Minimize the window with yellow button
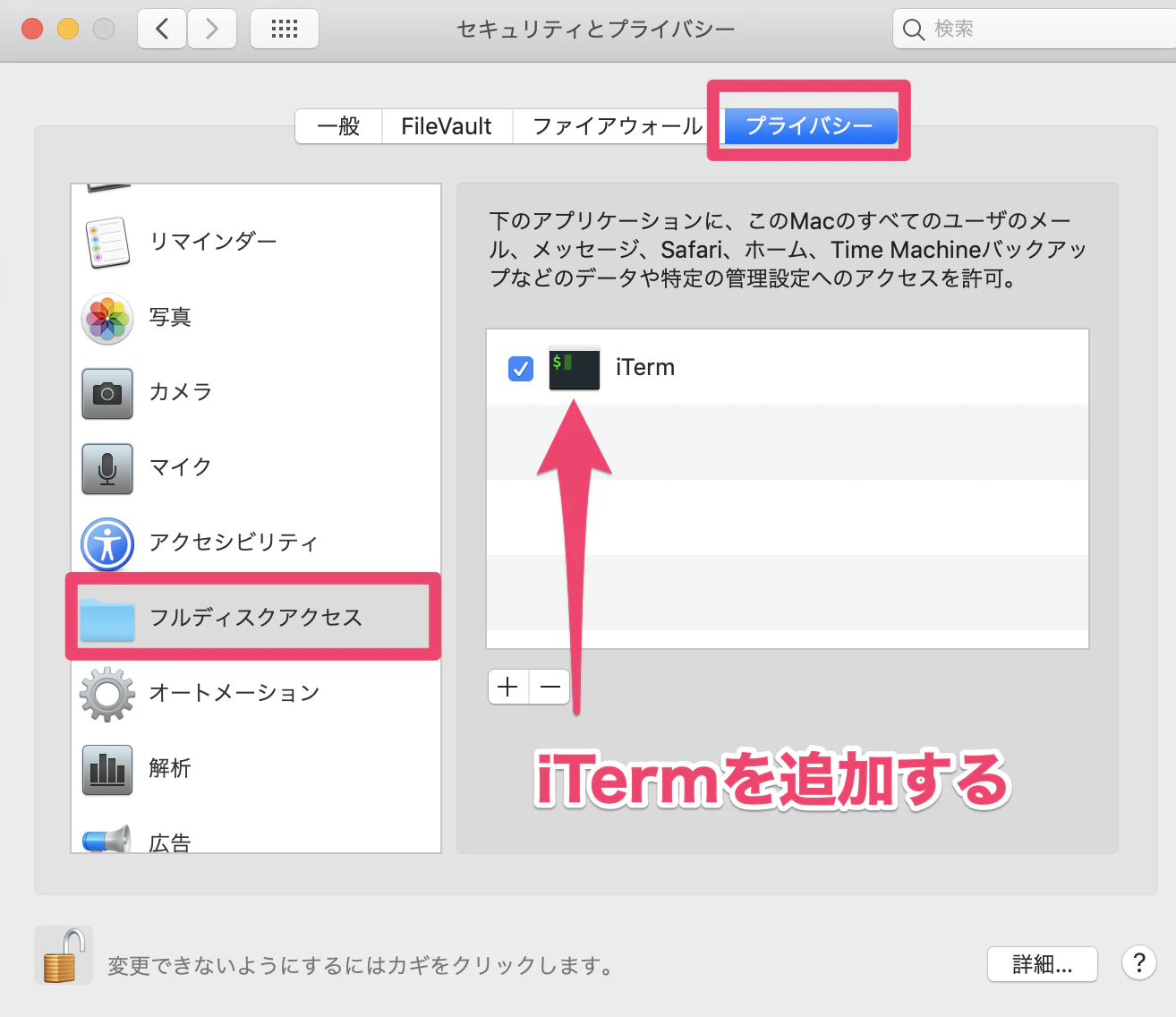This screenshot has width=1176, height=1017. [x=68, y=29]
